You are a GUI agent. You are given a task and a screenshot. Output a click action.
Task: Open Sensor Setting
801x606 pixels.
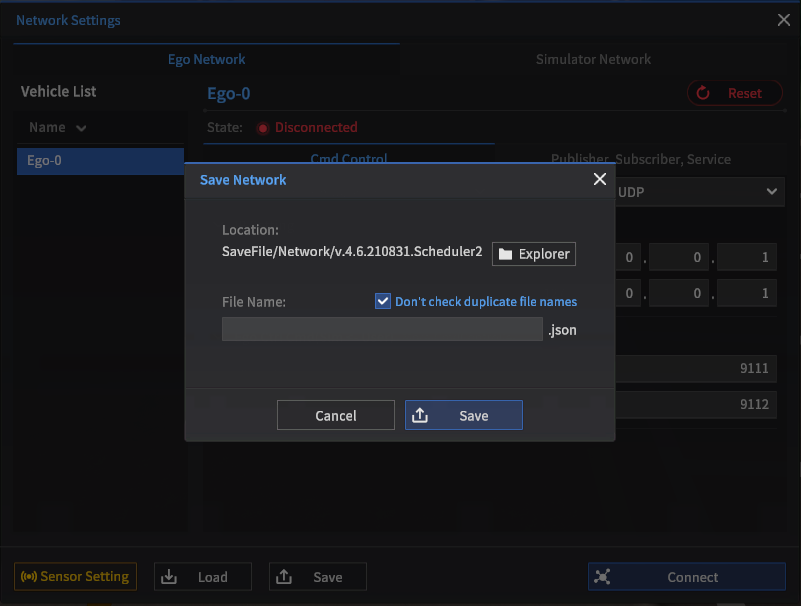[76, 576]
